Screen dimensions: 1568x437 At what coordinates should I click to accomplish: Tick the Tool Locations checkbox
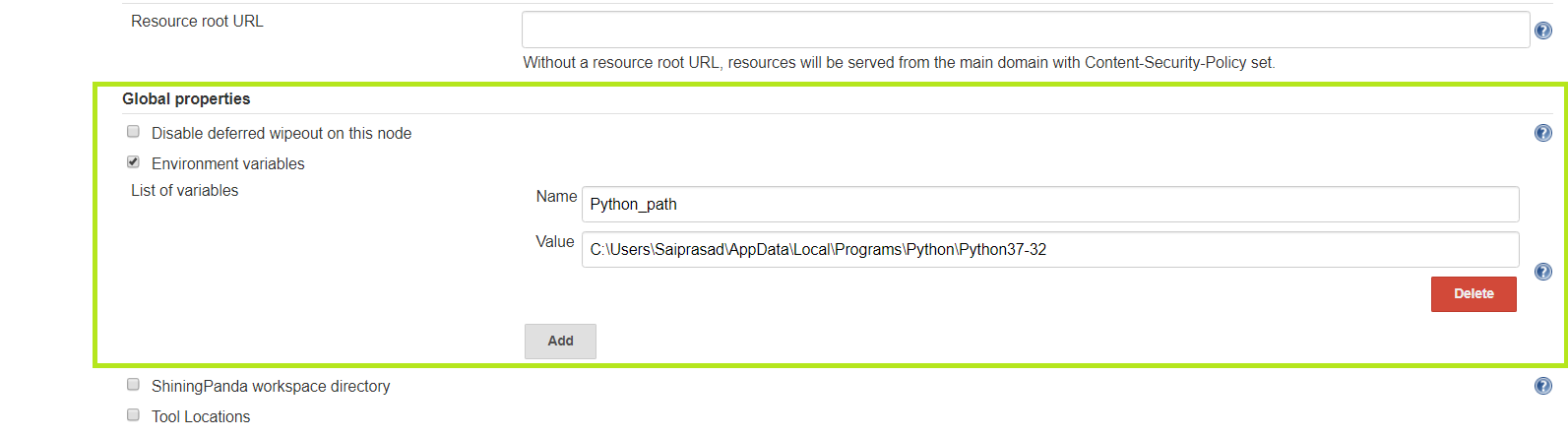click(x=133, y=415)
